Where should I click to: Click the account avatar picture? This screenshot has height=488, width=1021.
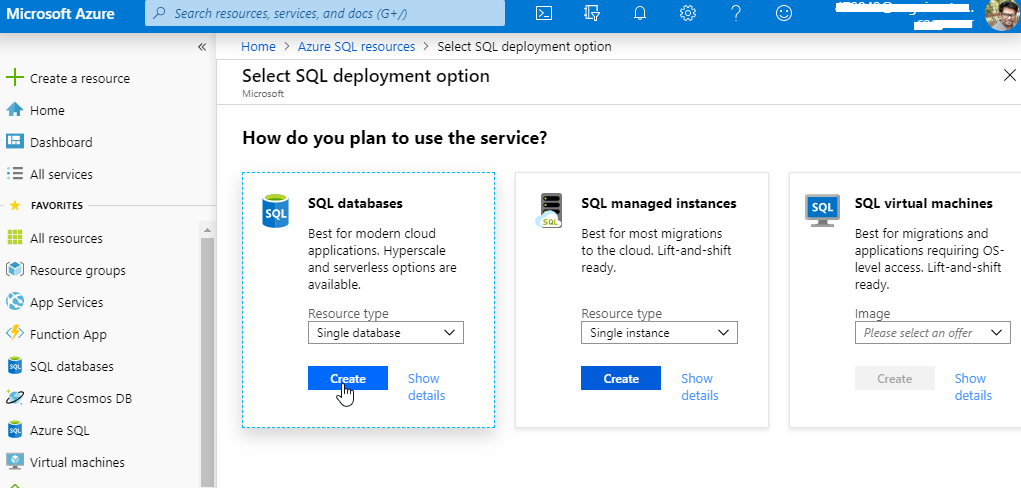coord(1000,15)
